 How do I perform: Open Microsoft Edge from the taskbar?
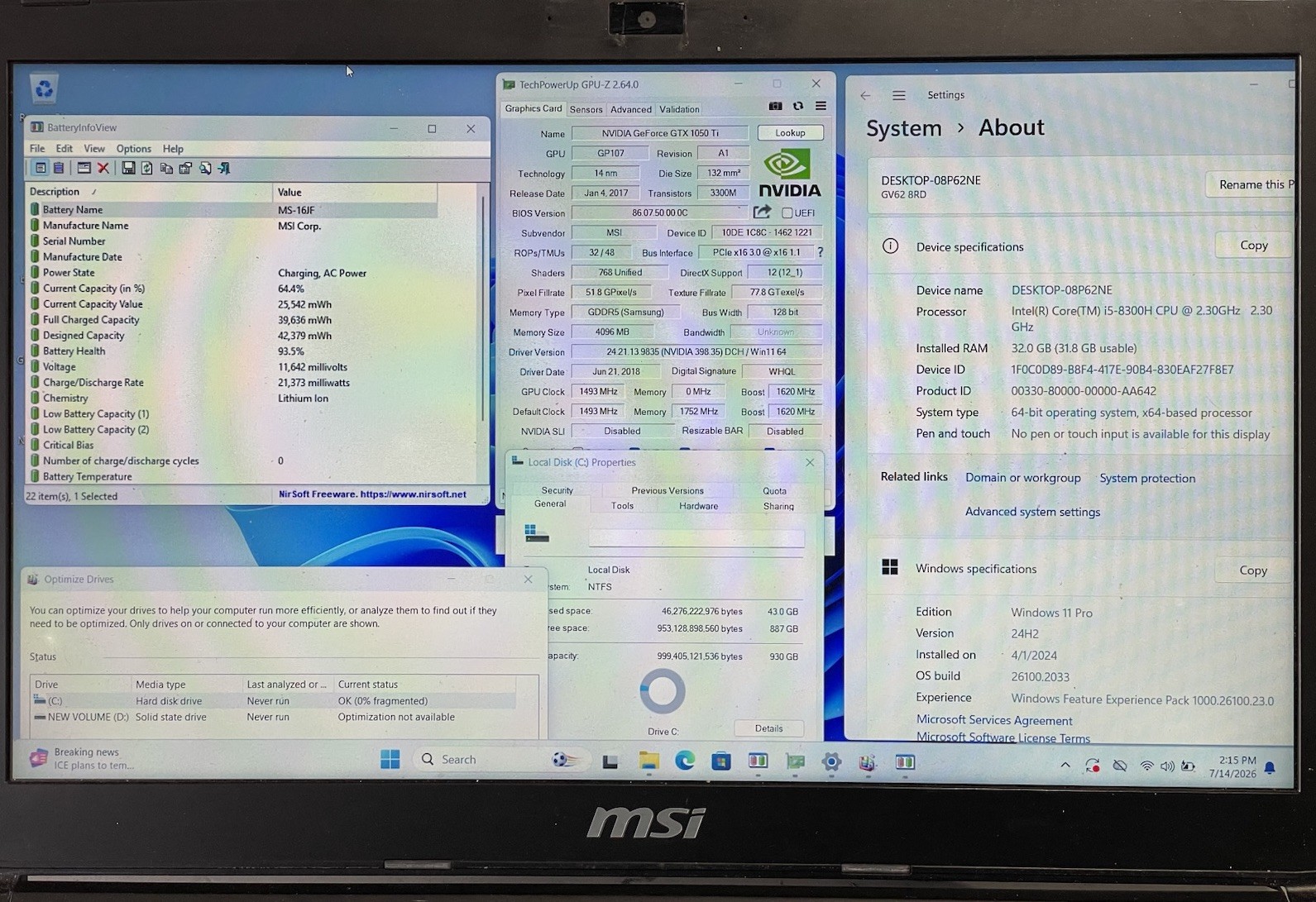685,761
